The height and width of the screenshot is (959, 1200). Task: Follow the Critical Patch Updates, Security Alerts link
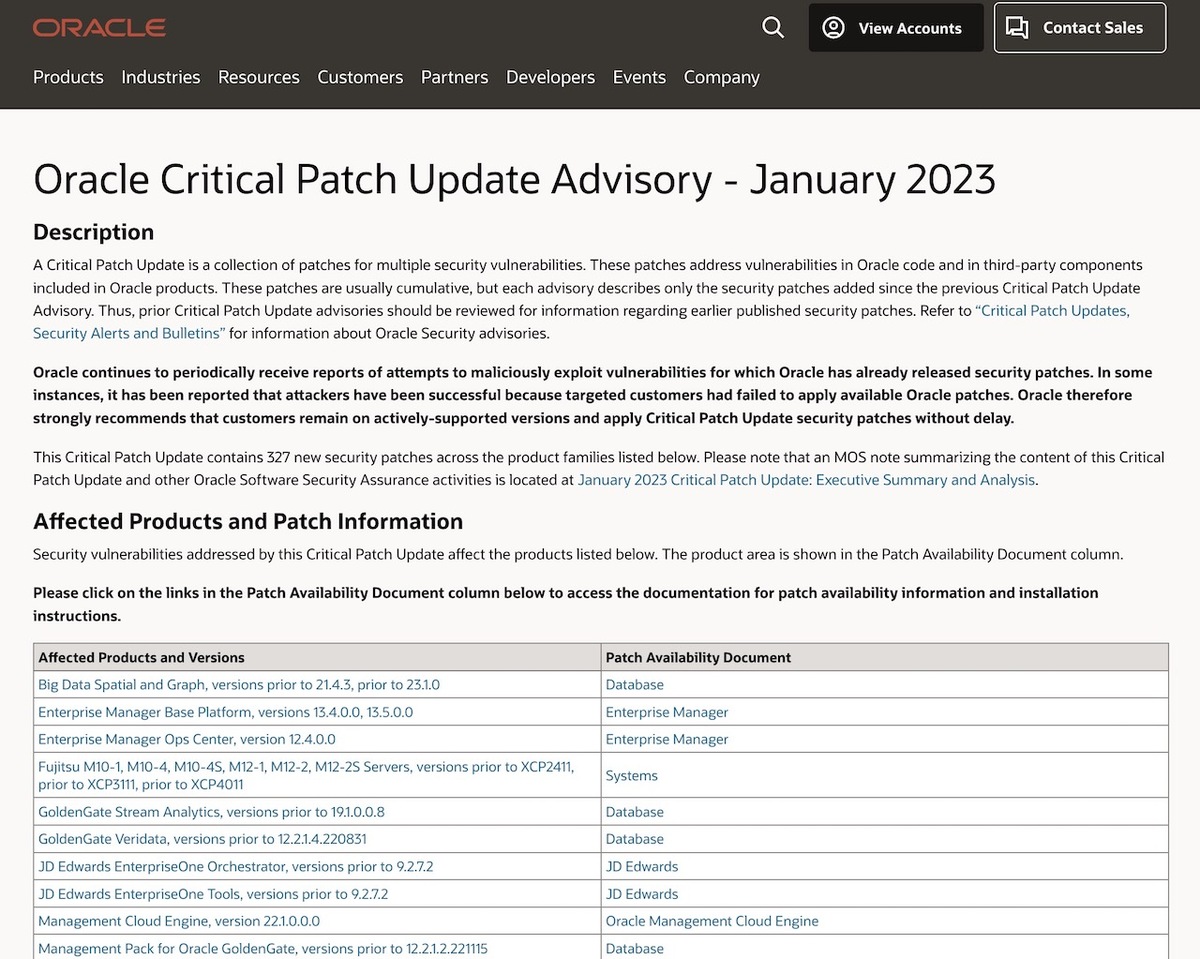(x=581, y=322)
